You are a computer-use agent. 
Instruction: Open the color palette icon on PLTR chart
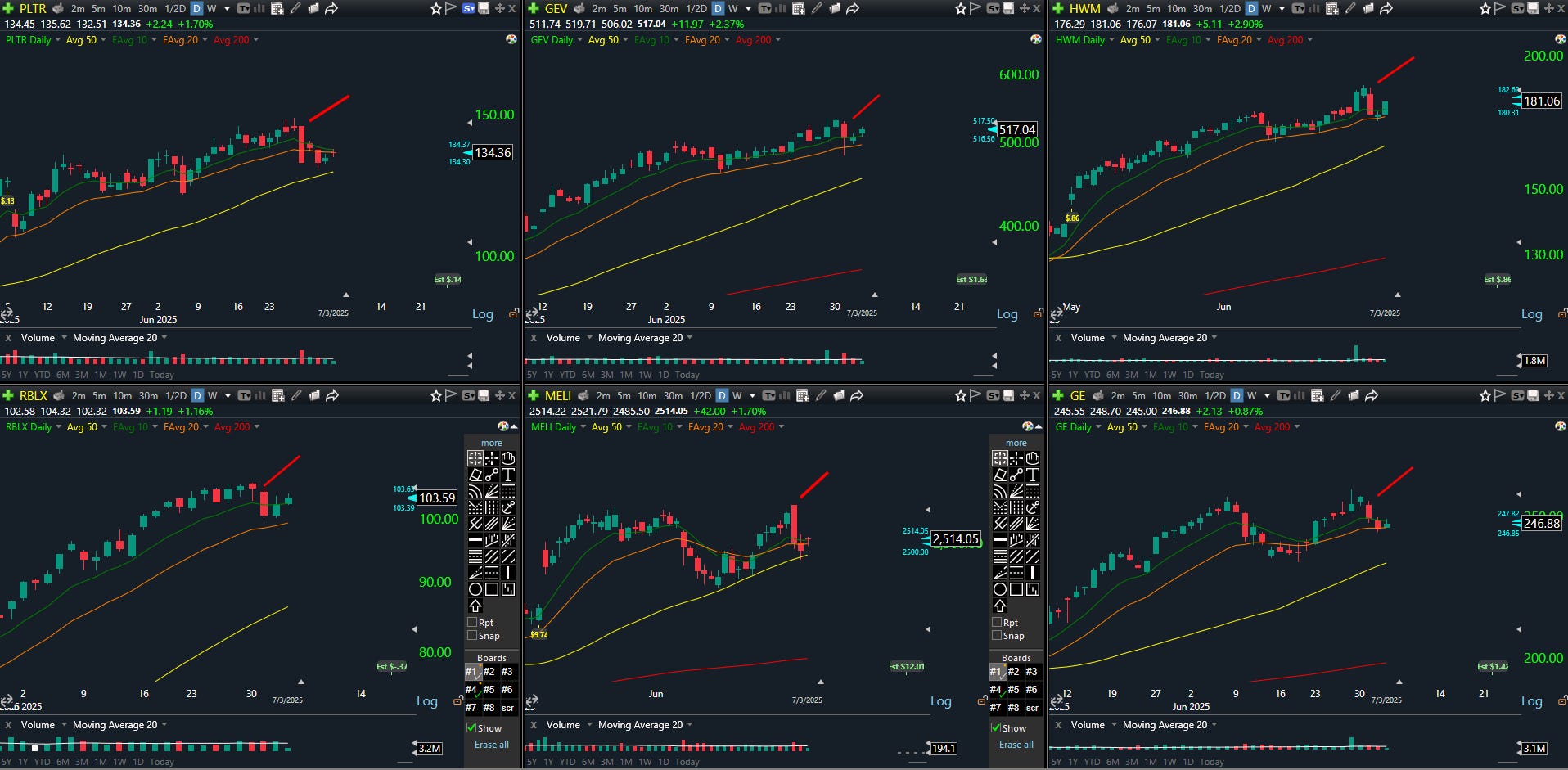point(511,39)
